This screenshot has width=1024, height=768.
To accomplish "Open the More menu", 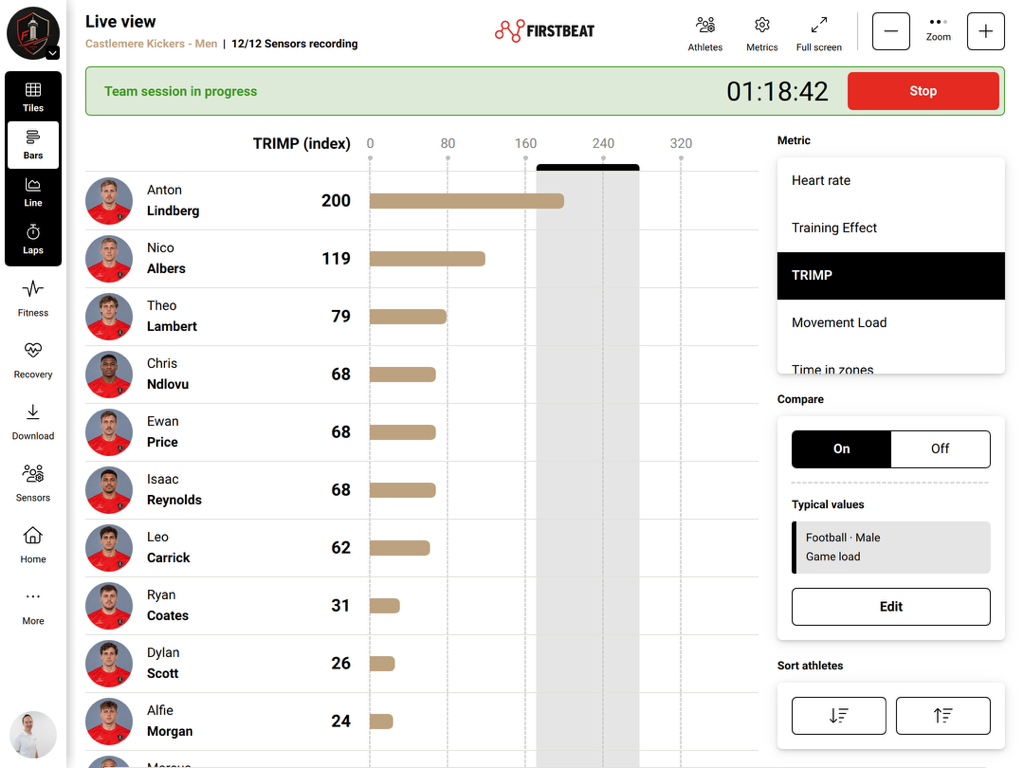I will coord(33,607).
